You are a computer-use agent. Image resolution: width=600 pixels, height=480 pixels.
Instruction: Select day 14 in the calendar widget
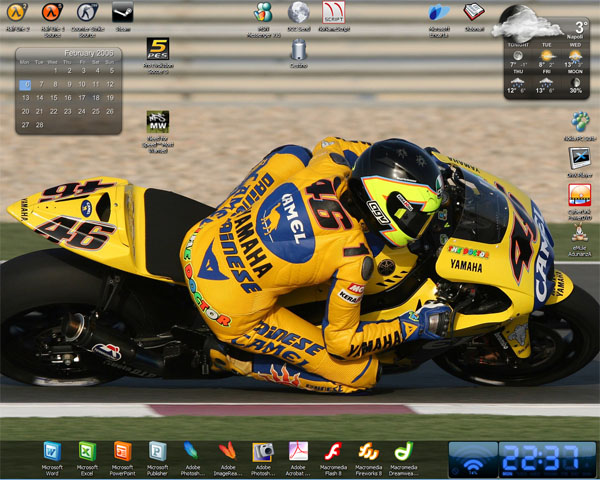click(x=39, y=98)
